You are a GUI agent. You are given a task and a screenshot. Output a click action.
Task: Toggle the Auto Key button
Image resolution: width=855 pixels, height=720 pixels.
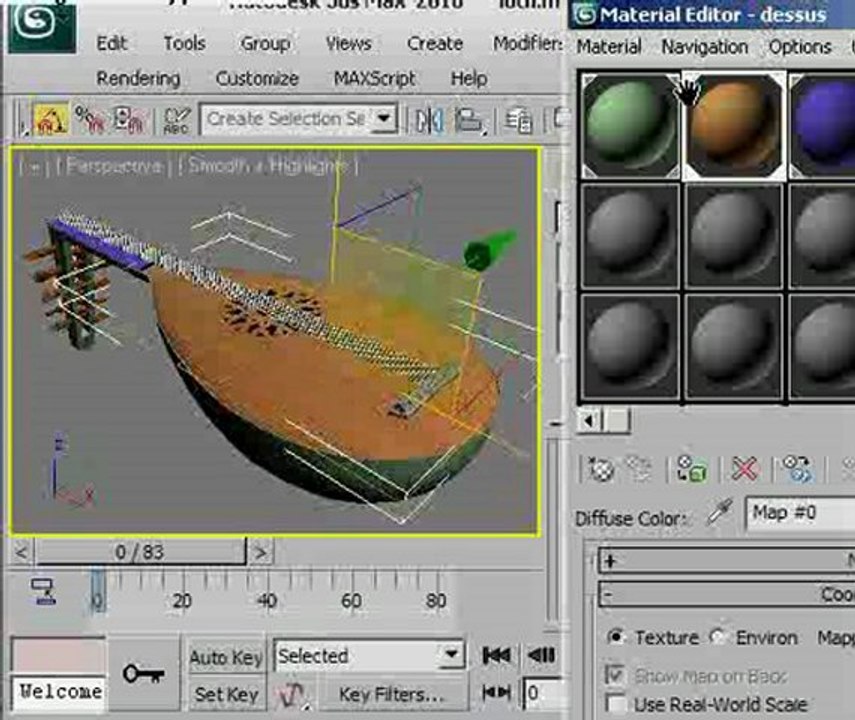click(226, 657)
